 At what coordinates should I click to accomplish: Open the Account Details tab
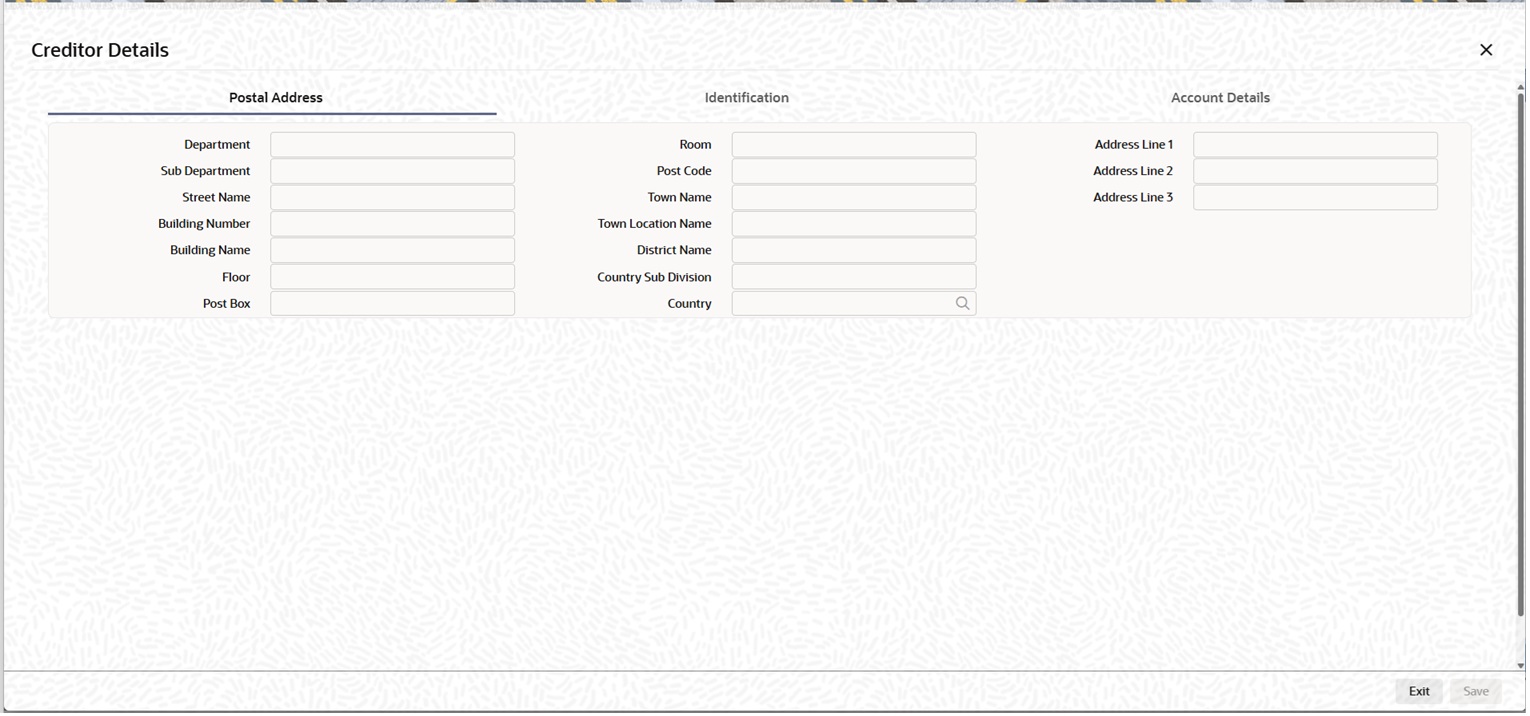click(1223, 98)
